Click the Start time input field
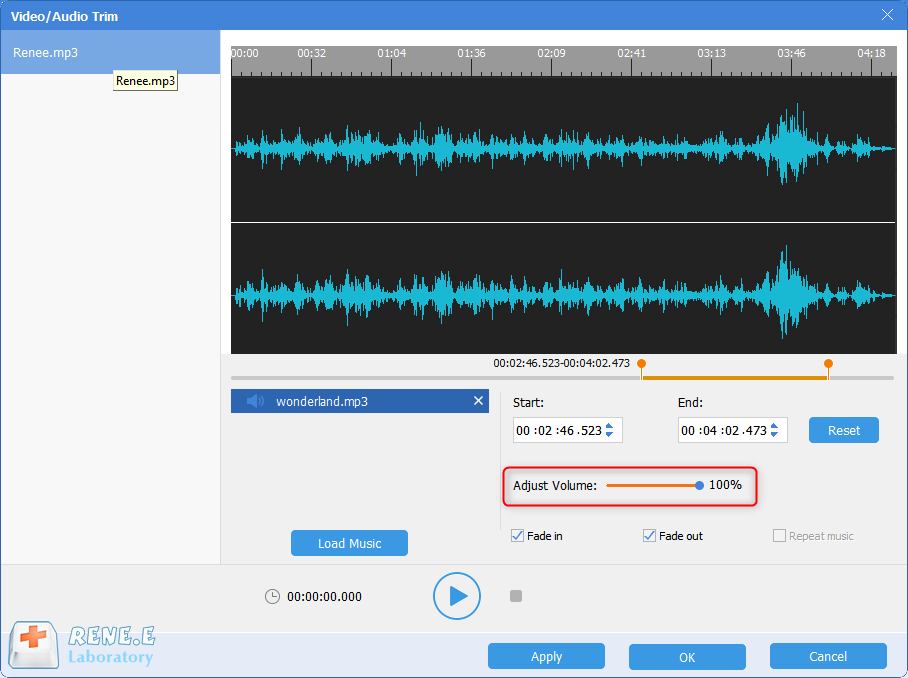The height and width of the screenshot is (678, 908). [568, 430]
